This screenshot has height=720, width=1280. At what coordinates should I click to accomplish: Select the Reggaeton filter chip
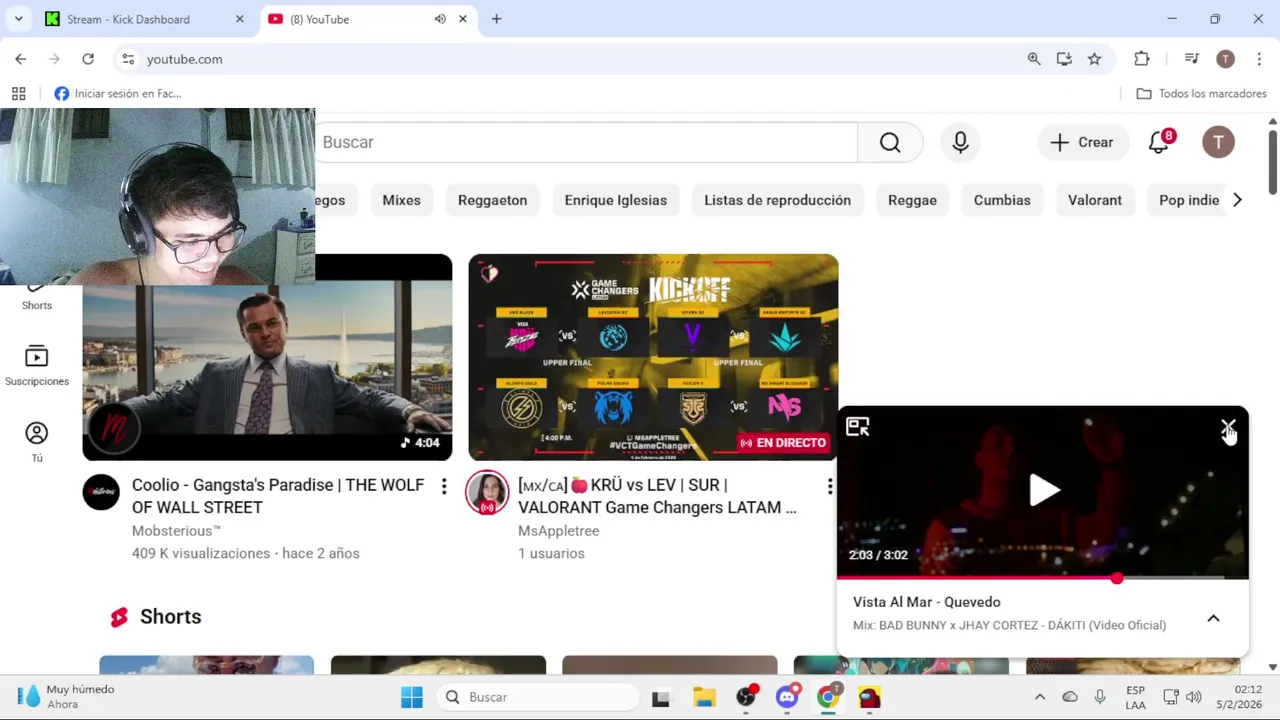click(x=492, y=200)
